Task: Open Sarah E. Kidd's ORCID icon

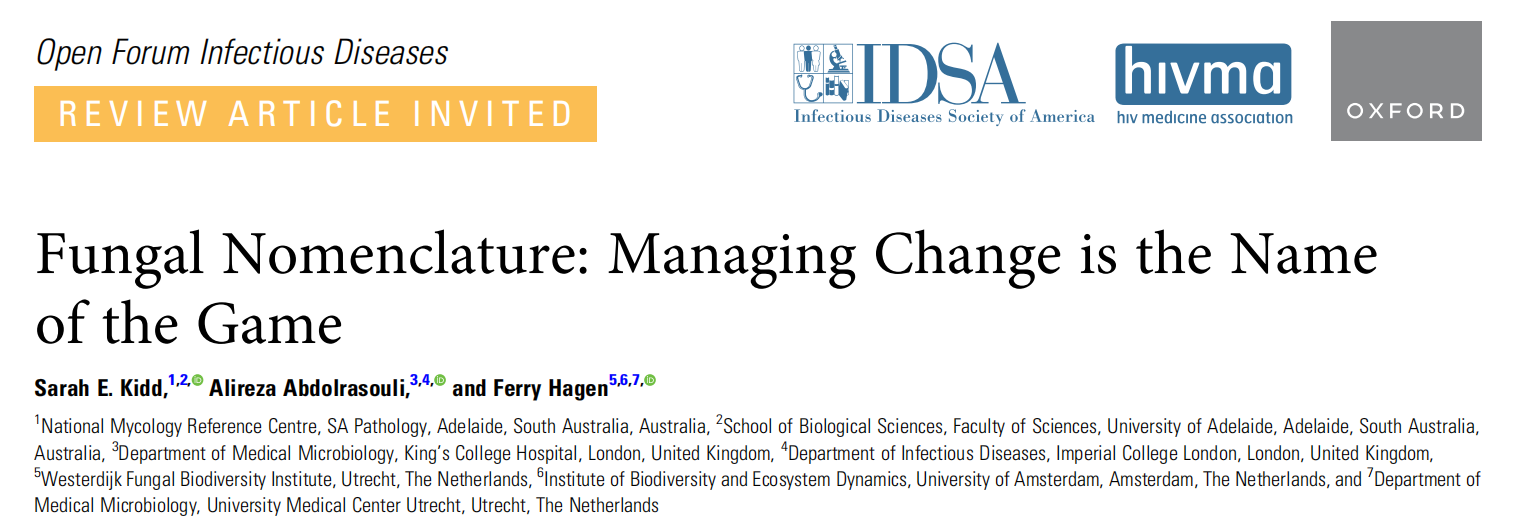Action: pyautogui.click(x=197, y=380)
